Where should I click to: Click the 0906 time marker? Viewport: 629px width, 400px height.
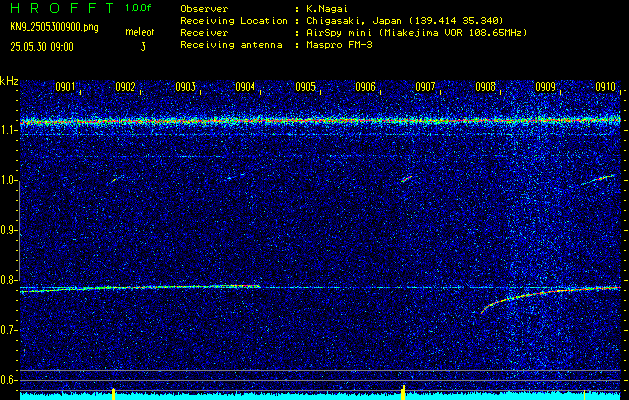pyautogui.click(x=365, y=87)
